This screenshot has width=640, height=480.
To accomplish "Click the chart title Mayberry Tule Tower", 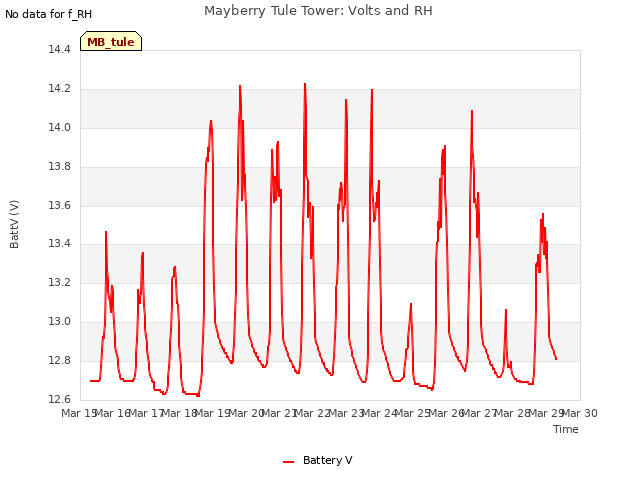I will pos(318,11).
